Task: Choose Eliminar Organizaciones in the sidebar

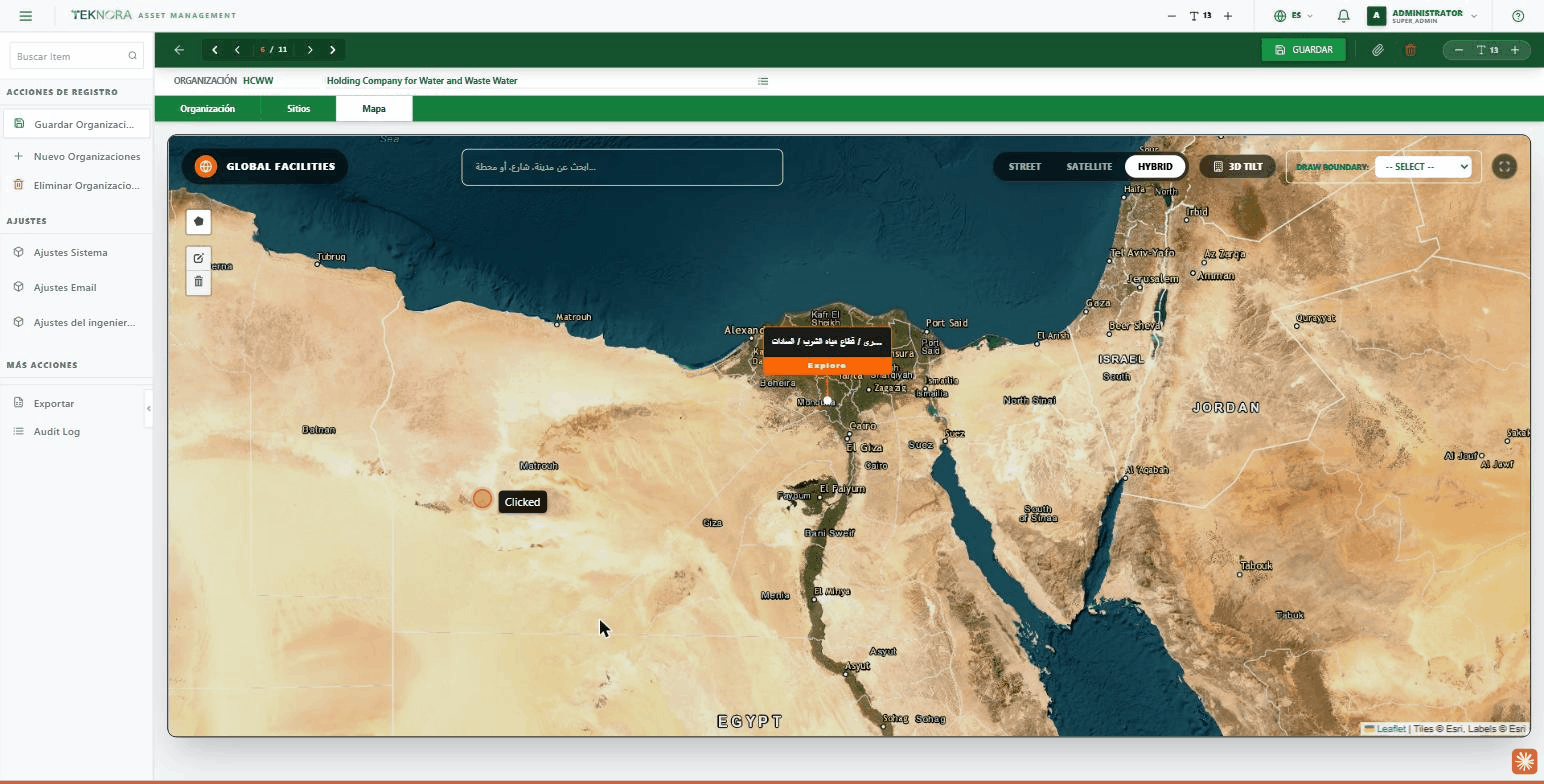Action: pos(77,185)
